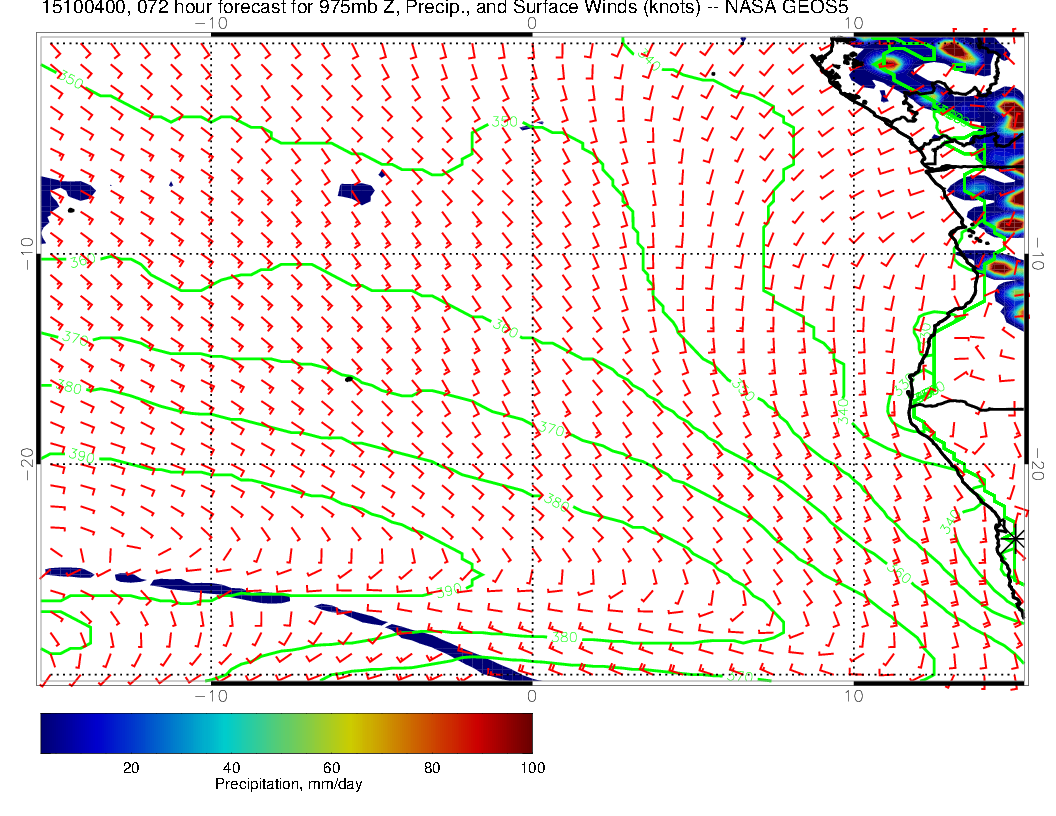Select the 10 longitude label on the bottom axis
The width and height of the screenshot is (1056, 816).
tap(852, 694)
